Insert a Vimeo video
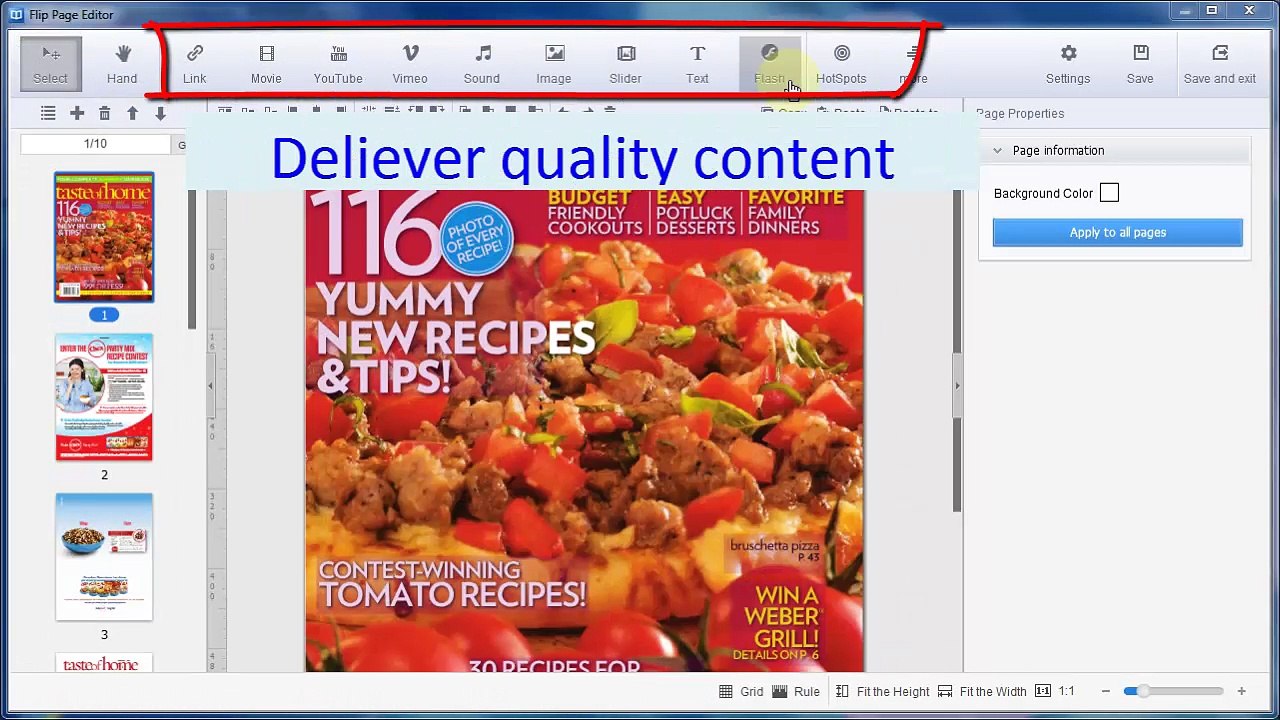 click(x=410, y=63)
